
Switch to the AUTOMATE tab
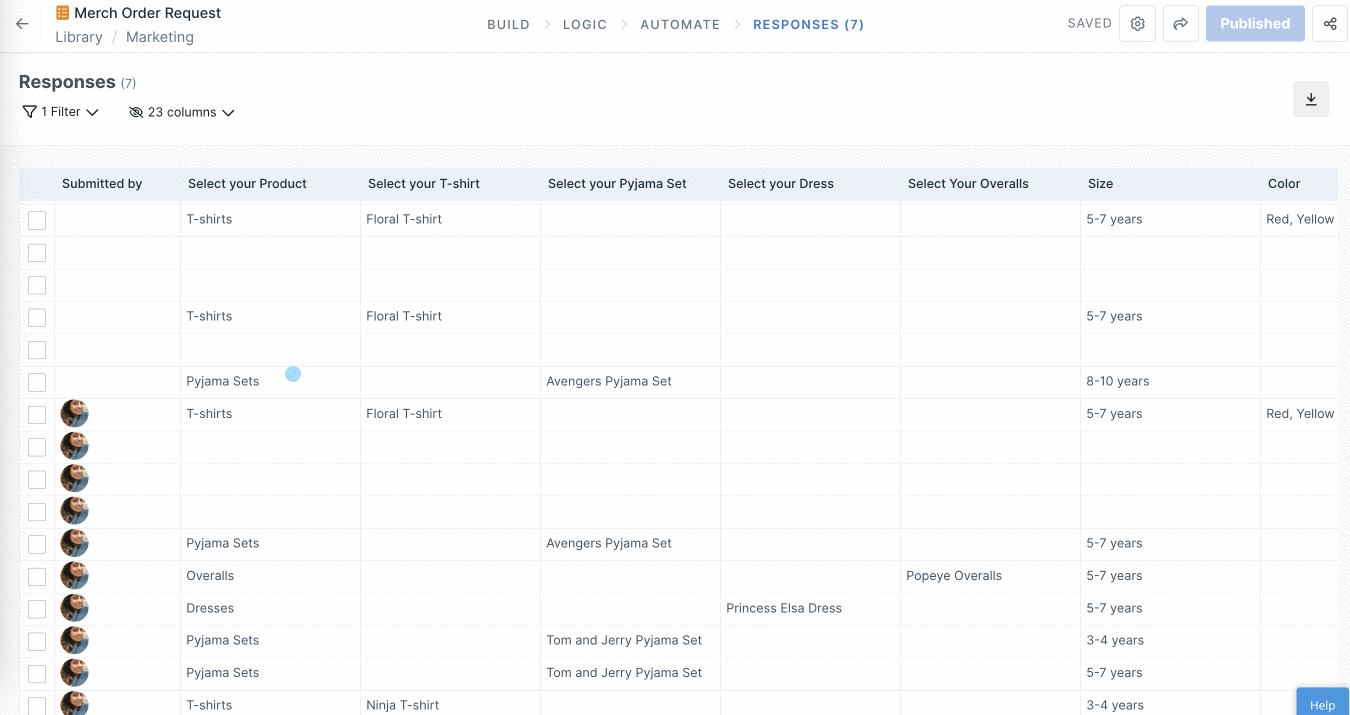pos(680,24)
